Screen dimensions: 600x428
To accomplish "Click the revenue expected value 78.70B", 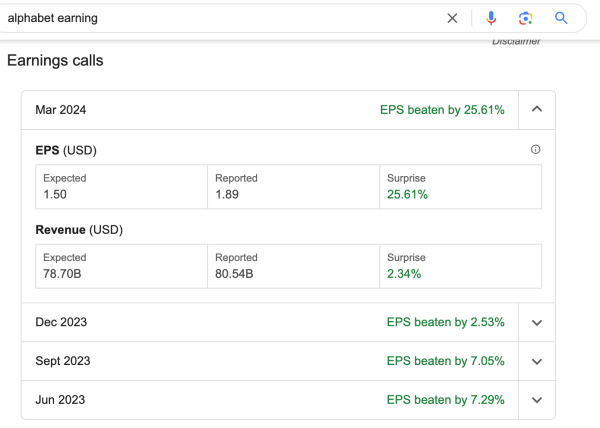I will click(62, 274).
